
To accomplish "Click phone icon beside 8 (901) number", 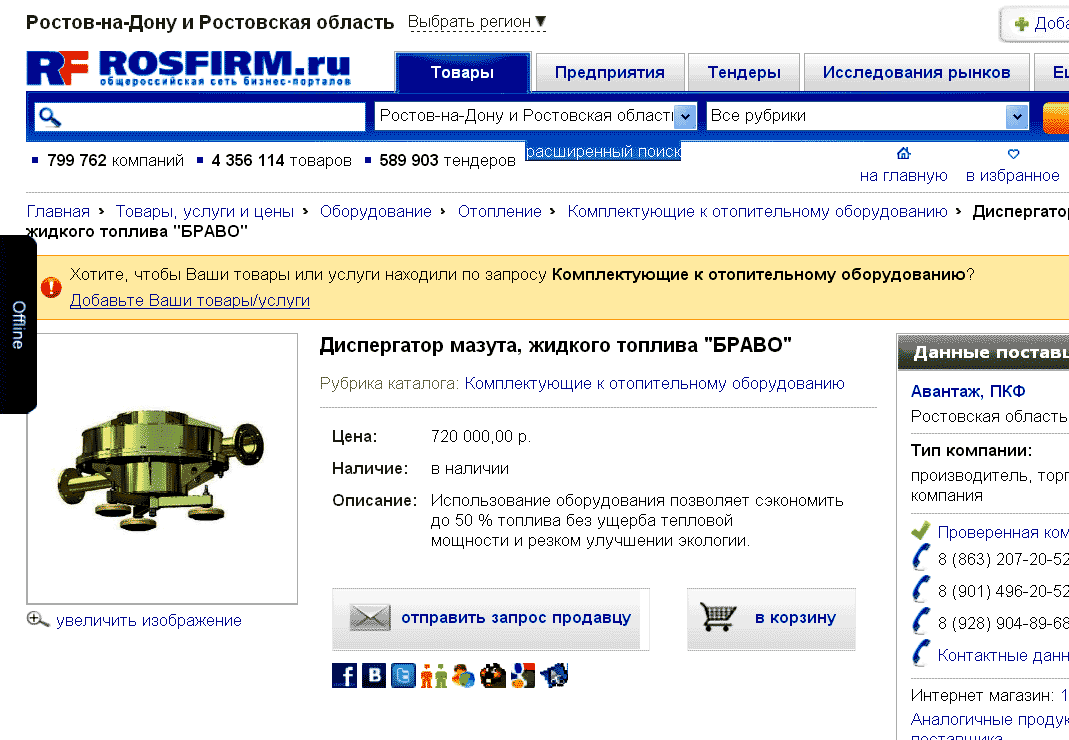I will point(920,589).
